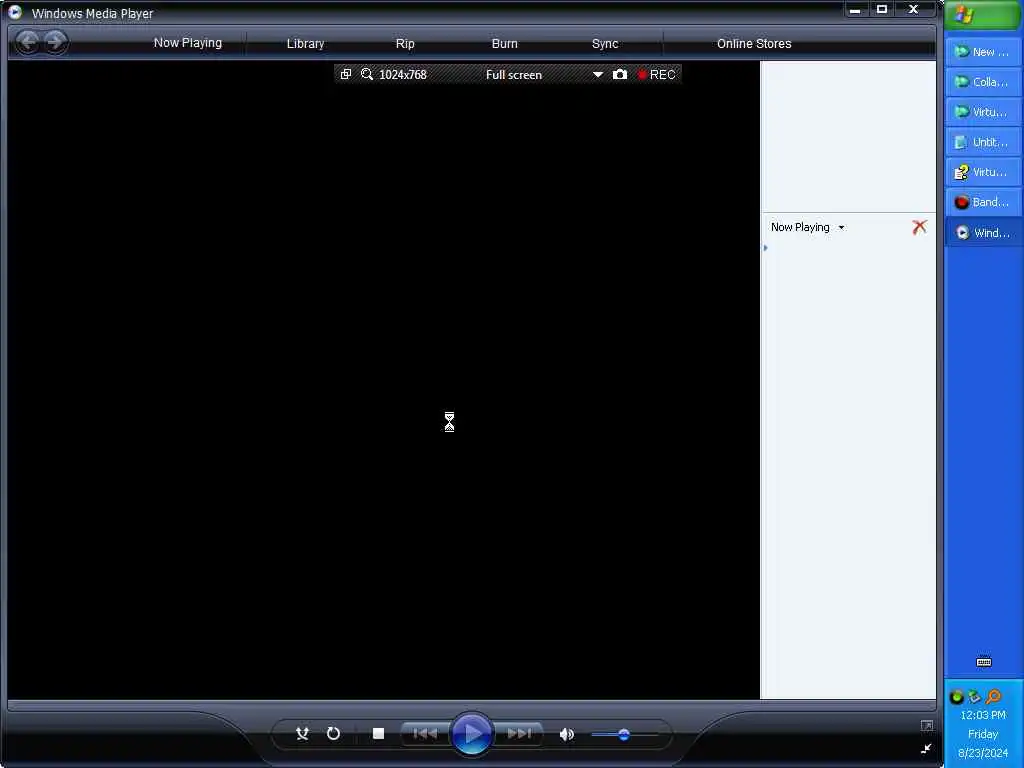This screenshot has height=768, width=1024.
Task: Switch to the Library tab
Action: (305, 44)
